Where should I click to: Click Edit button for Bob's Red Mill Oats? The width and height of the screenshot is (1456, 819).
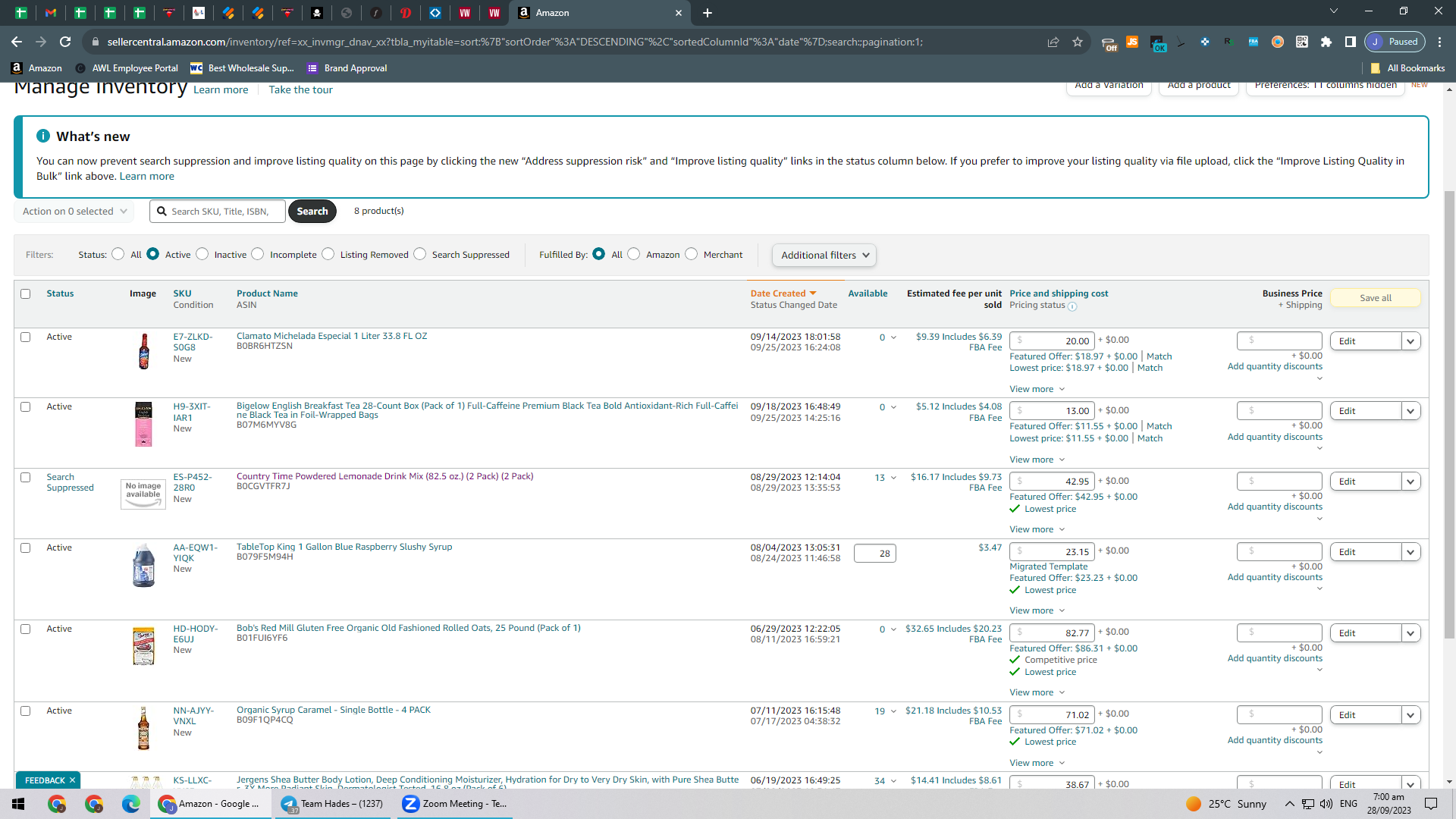(1365, 633)
